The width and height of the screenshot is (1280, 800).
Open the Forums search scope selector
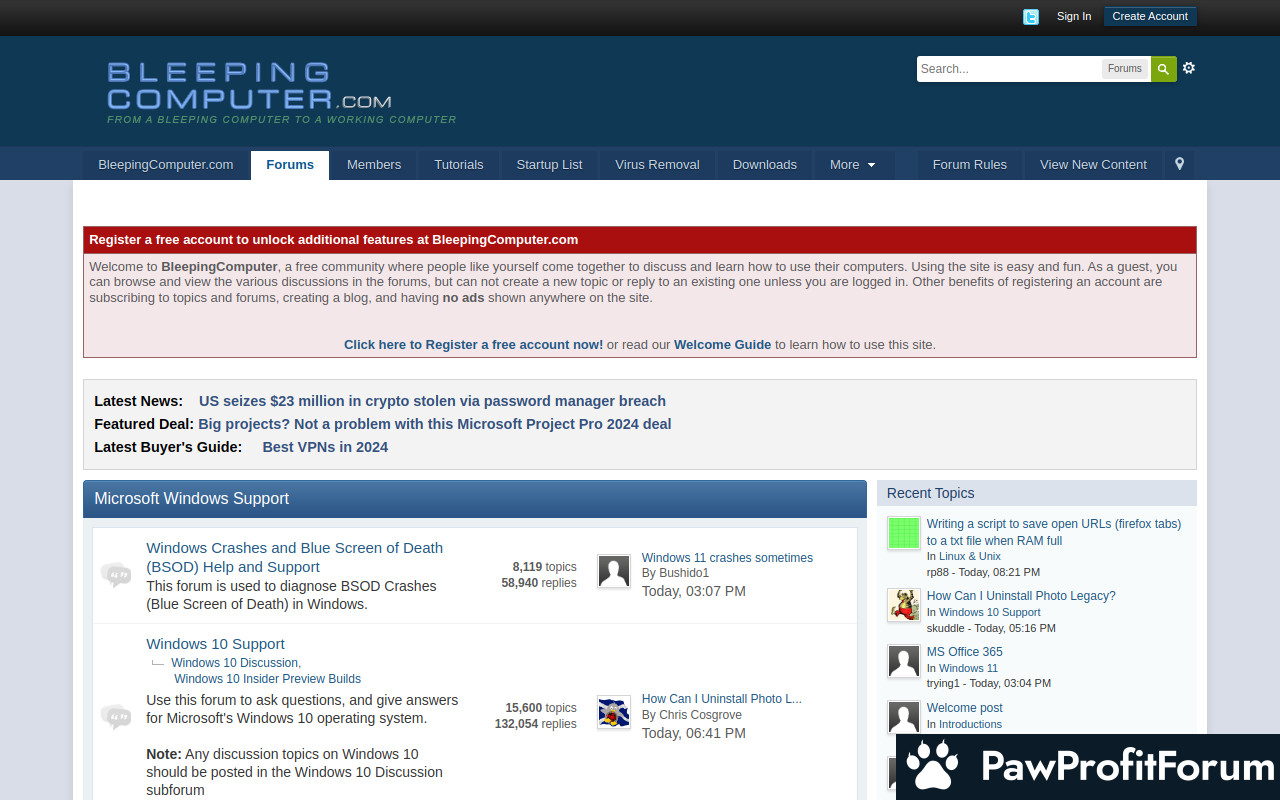tap(1124, 69)
